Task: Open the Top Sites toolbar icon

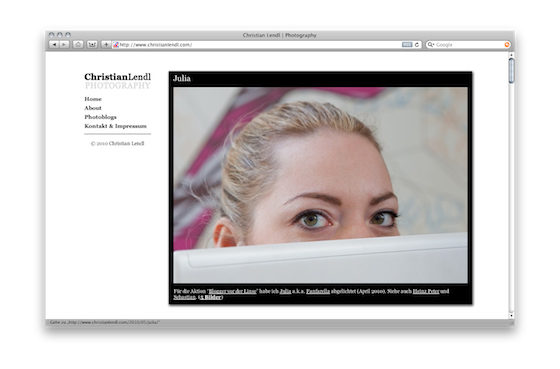Action: tap(92, 45)
